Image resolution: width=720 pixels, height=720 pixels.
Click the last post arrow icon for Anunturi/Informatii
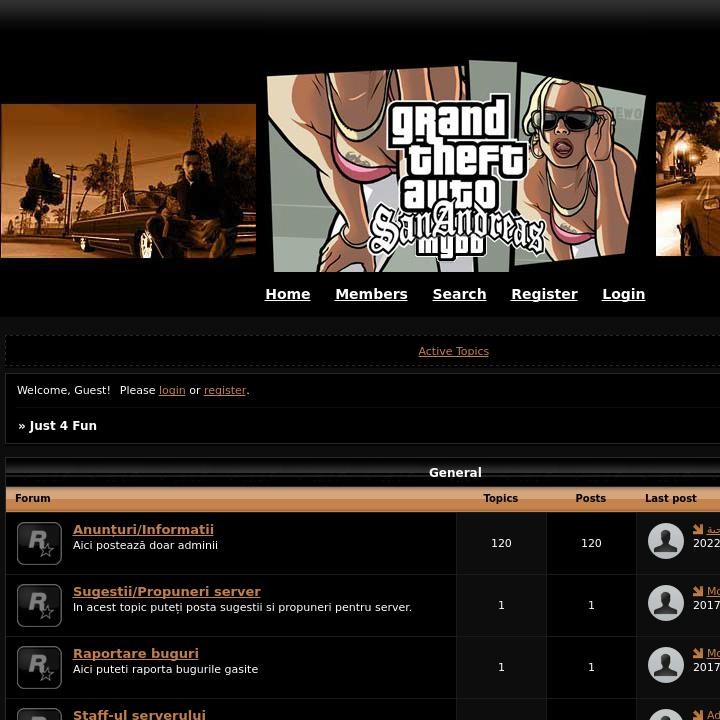(x=698, y=530)
